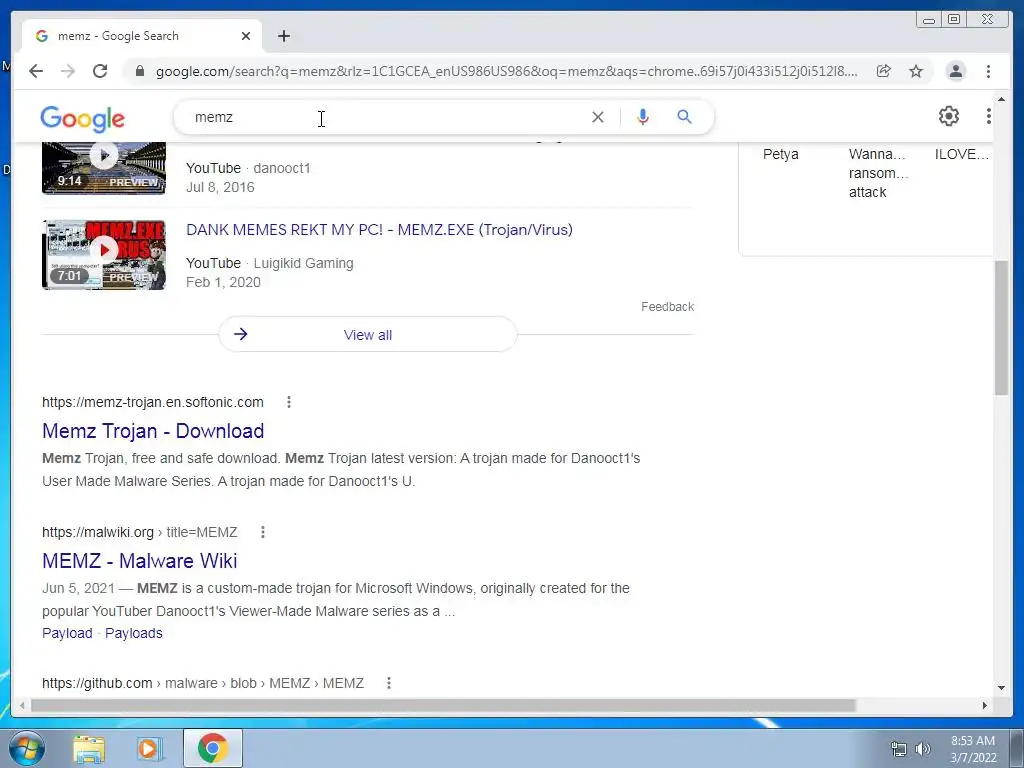This screenshot has height=768, width=1024.
Task: Click the browser forward arrow
Action: (68, 71)
